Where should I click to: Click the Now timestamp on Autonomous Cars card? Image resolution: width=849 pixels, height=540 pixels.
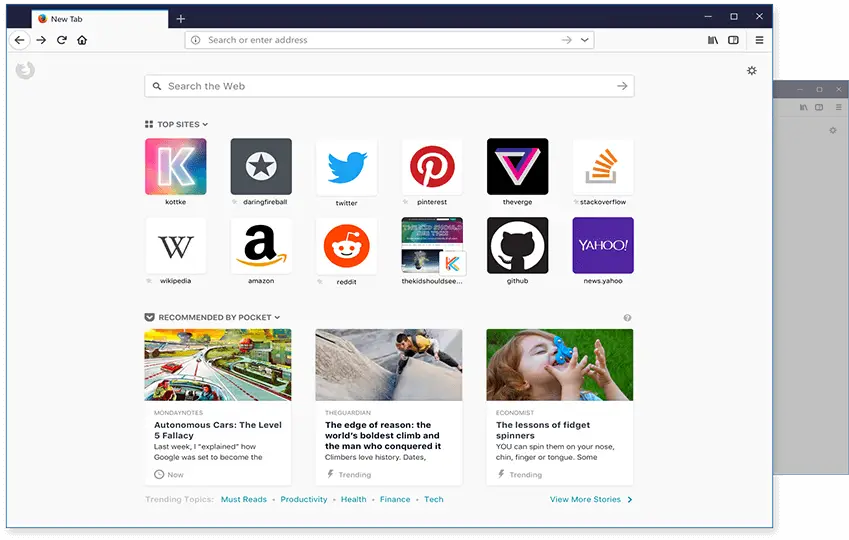pyautogui.click(x=175, y=475)
